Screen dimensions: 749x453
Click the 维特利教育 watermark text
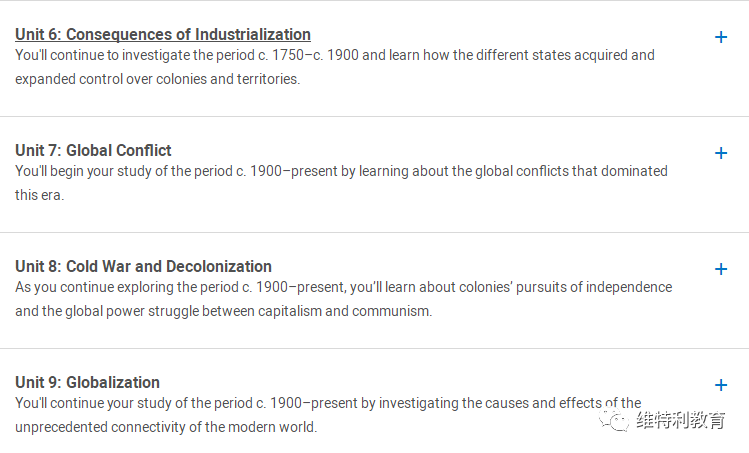click(681, 421)
